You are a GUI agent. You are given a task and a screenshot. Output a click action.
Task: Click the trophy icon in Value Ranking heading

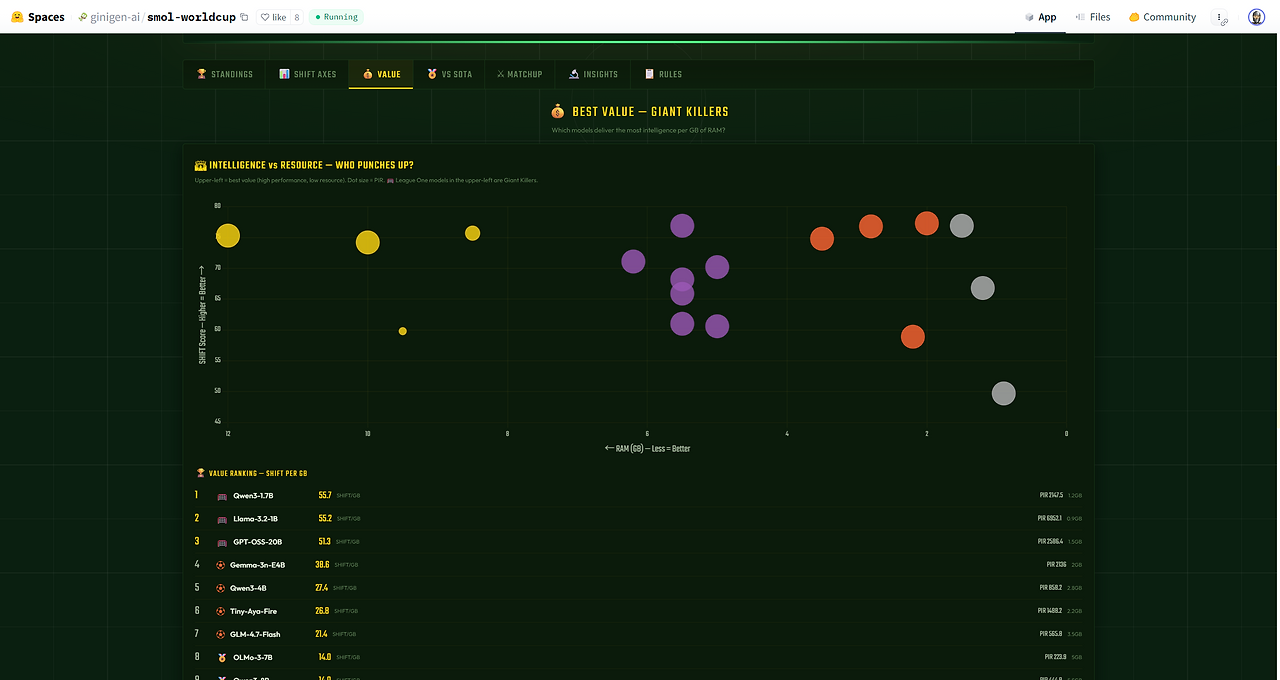(x=200, y=473)
